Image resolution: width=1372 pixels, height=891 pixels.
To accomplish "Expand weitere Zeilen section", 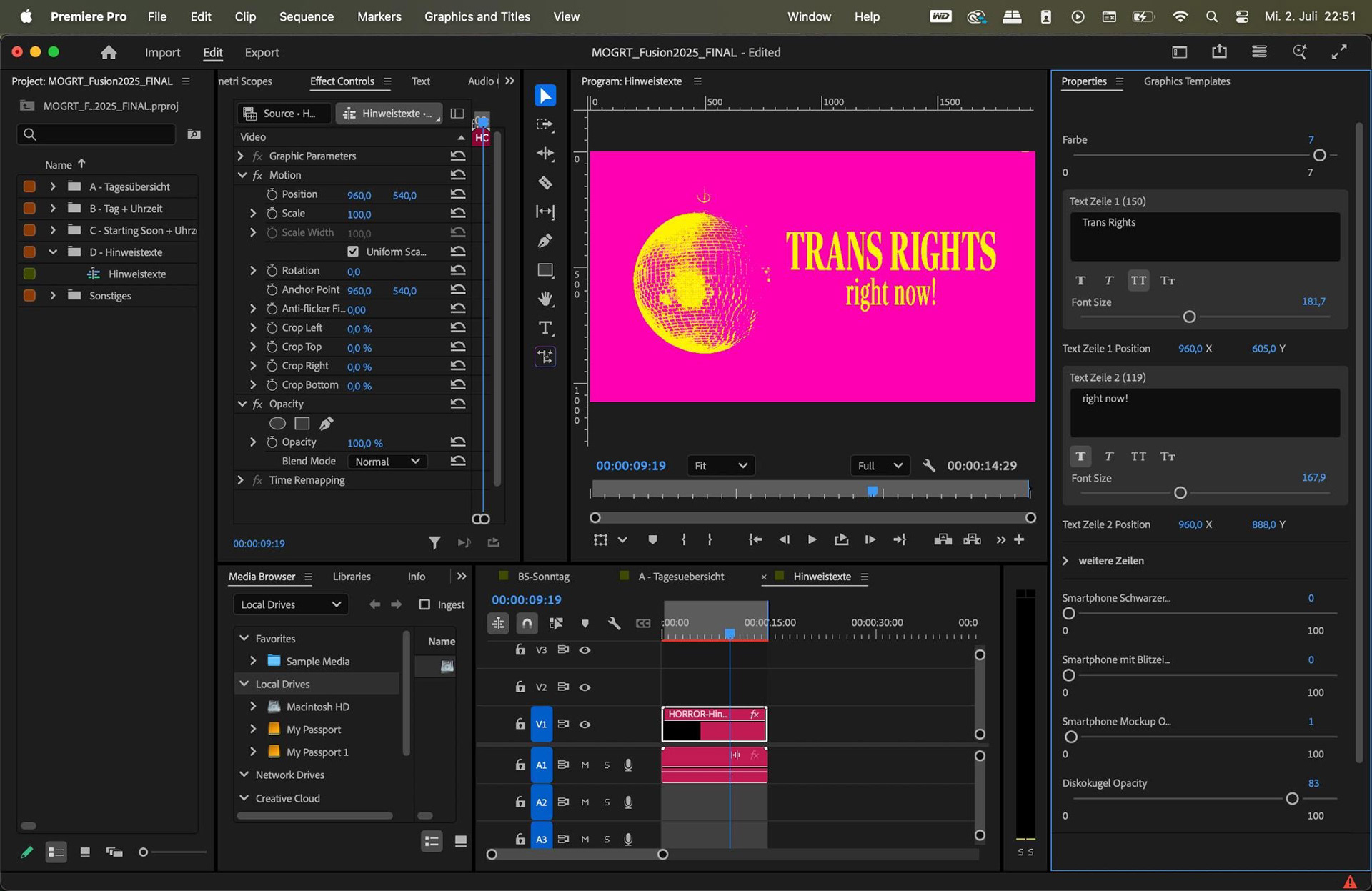I will pyautogui.click(x=1065, y=561).
